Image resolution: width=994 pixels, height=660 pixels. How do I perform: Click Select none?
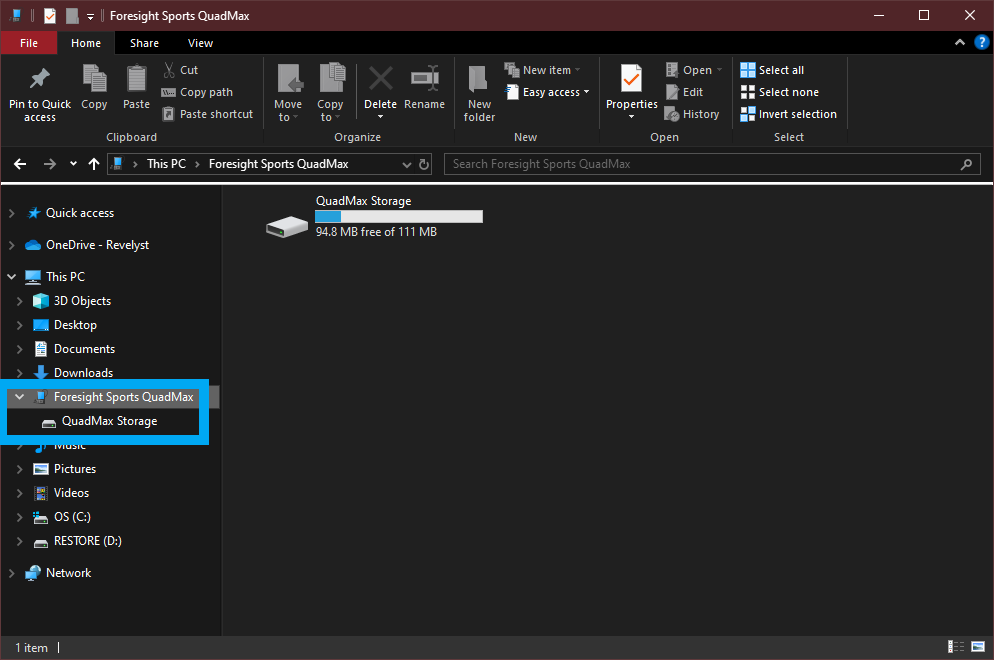[780, 92]
